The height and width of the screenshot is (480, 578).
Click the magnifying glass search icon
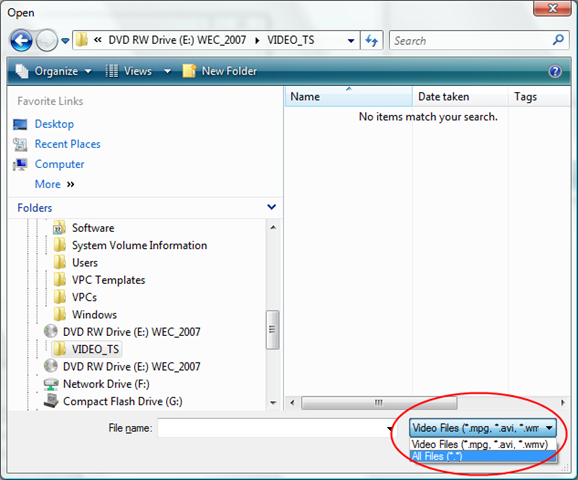558,39
